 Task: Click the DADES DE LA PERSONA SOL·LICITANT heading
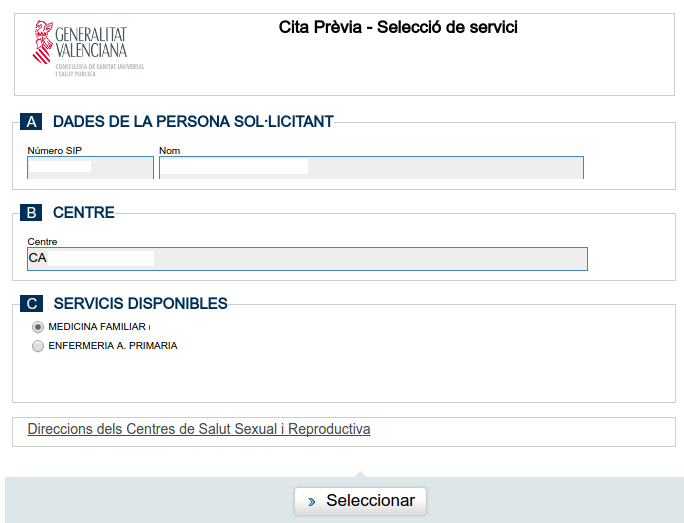coord(193,122)
